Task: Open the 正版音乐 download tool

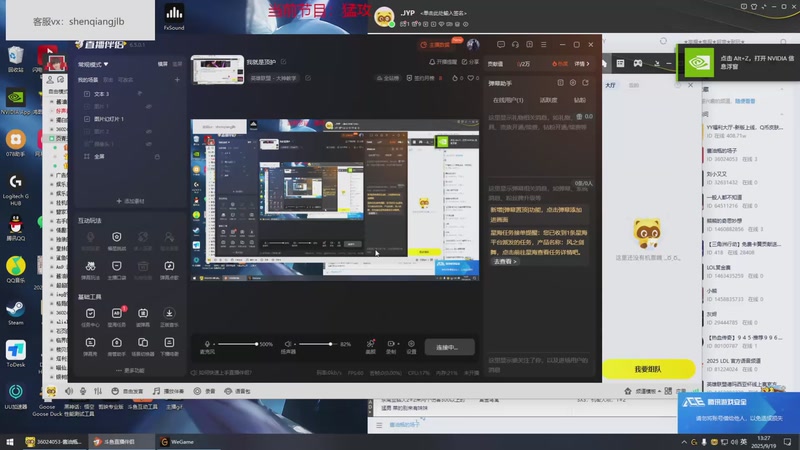Action: click(x=169, y=317)
